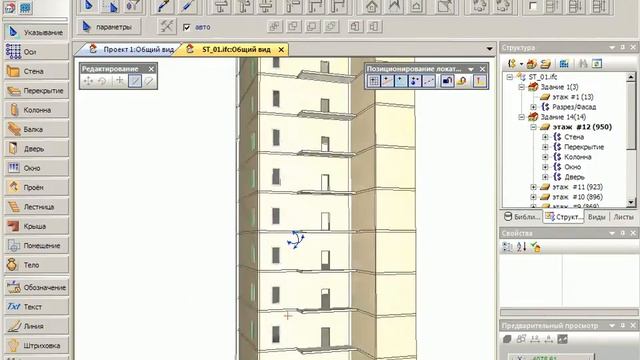Click yellow exclamation icon in Позиционирование toolbar
The height and width of the screenshot is (360, 640).
[x=479, y=81]
